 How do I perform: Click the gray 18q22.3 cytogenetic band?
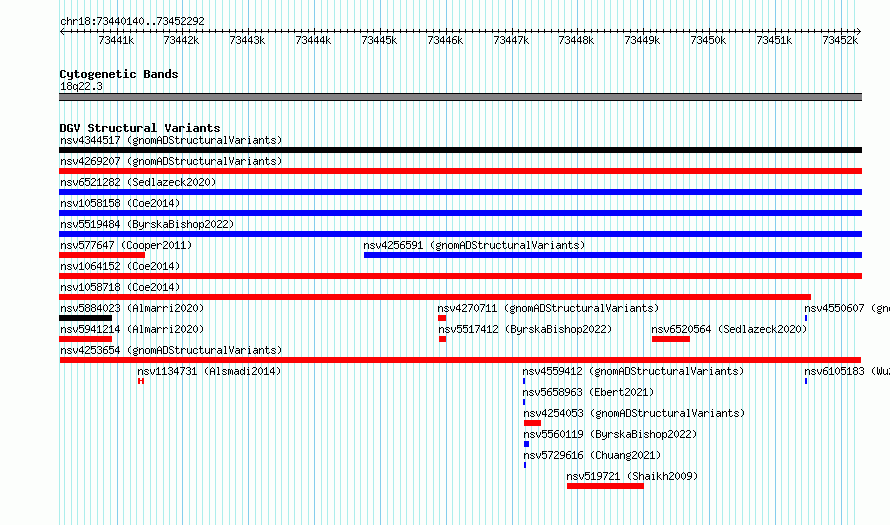(x=460, y=97)
